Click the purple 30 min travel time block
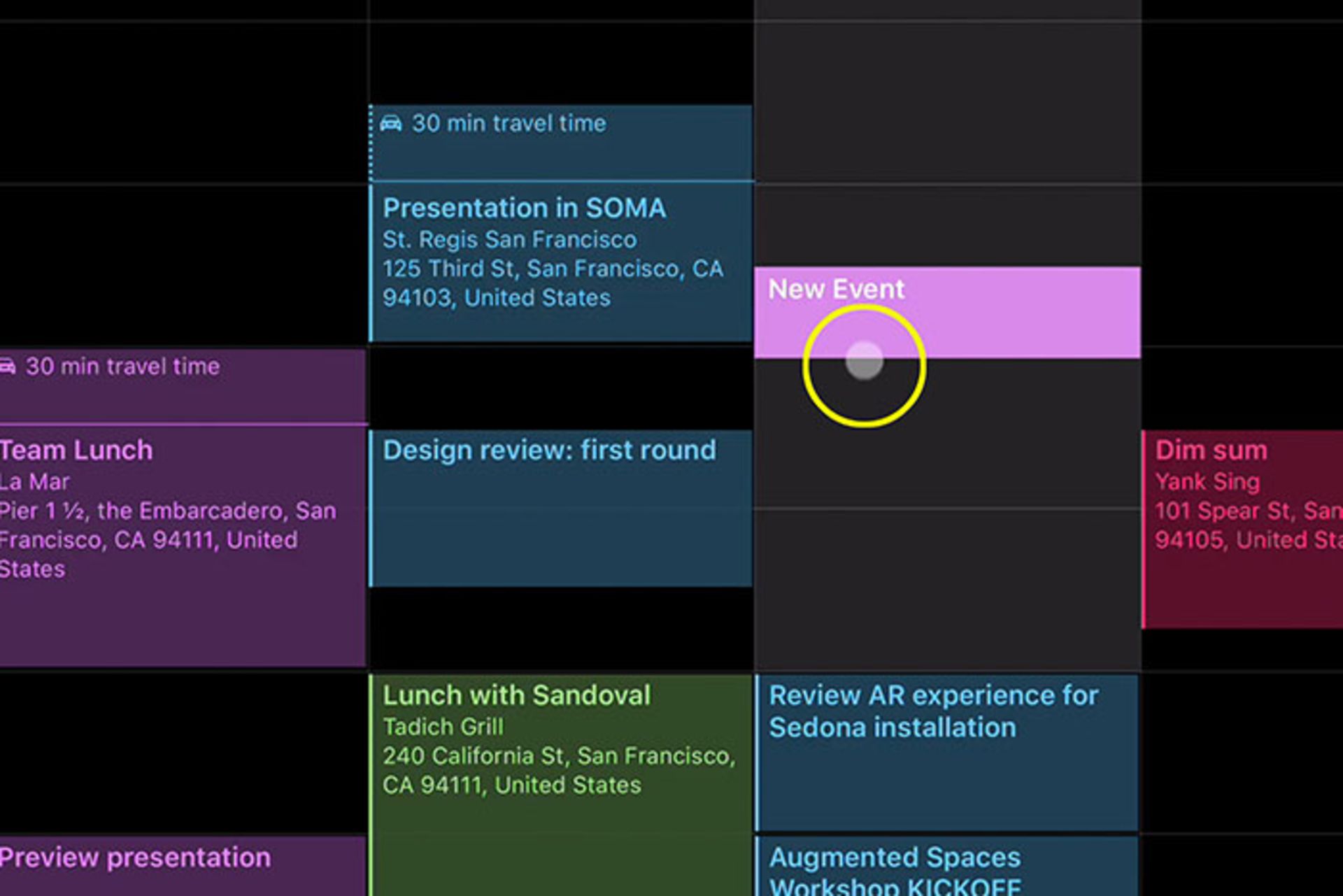 [183, 386]
